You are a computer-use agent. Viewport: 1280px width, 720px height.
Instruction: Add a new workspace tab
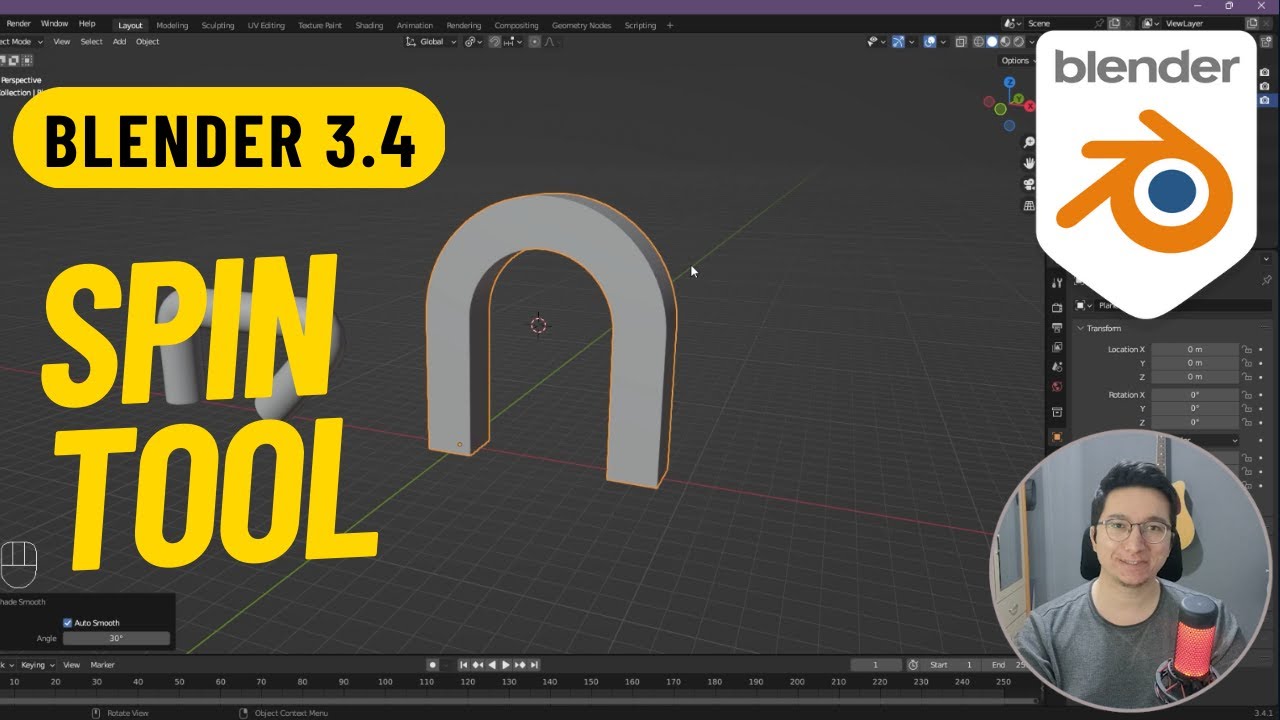click(670, 25)
